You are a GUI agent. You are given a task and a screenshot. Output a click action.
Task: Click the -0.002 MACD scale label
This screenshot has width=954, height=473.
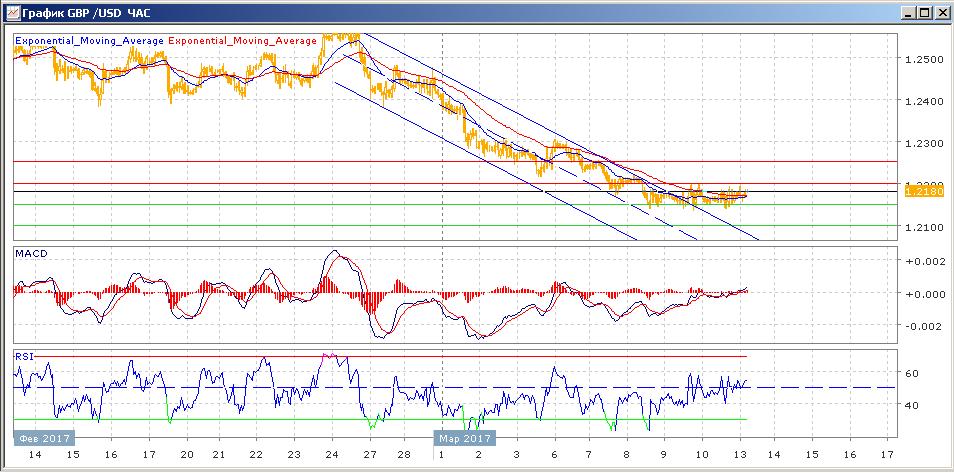coord(922,326)
